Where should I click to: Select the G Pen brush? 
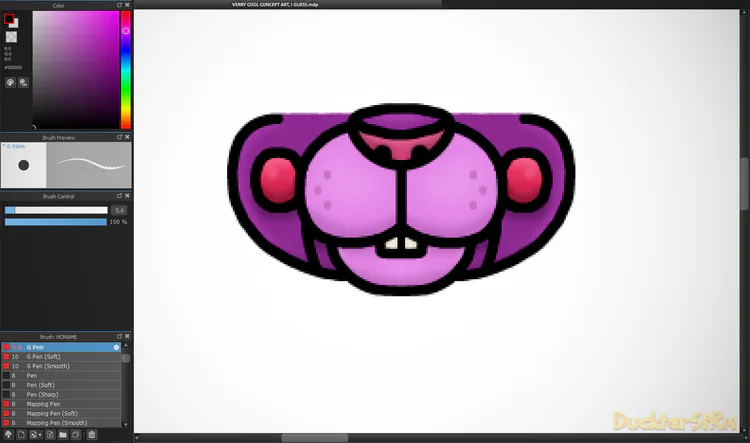coord(61,347)
